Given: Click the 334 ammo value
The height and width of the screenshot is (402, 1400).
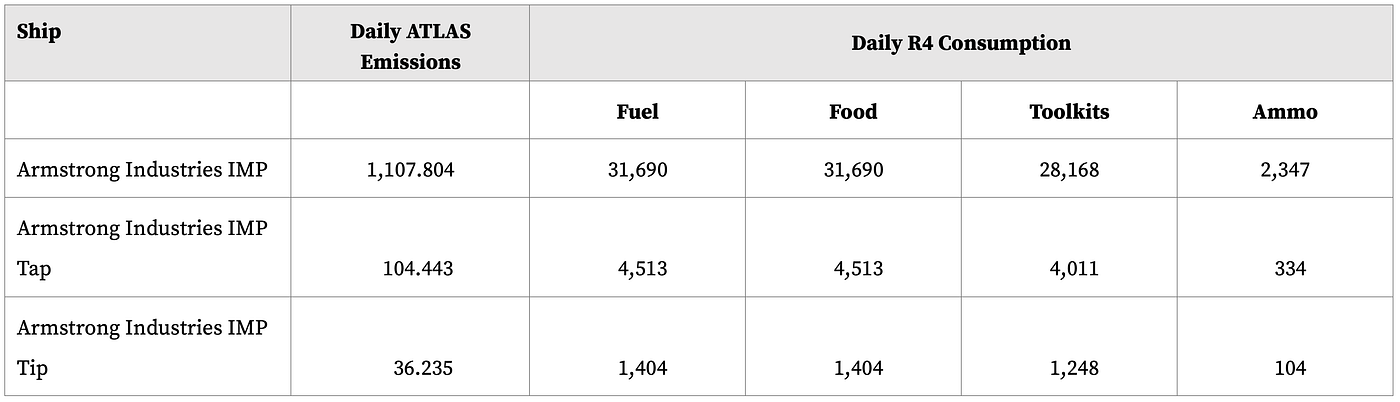Looking at the screenshot, I should 1290,268.
